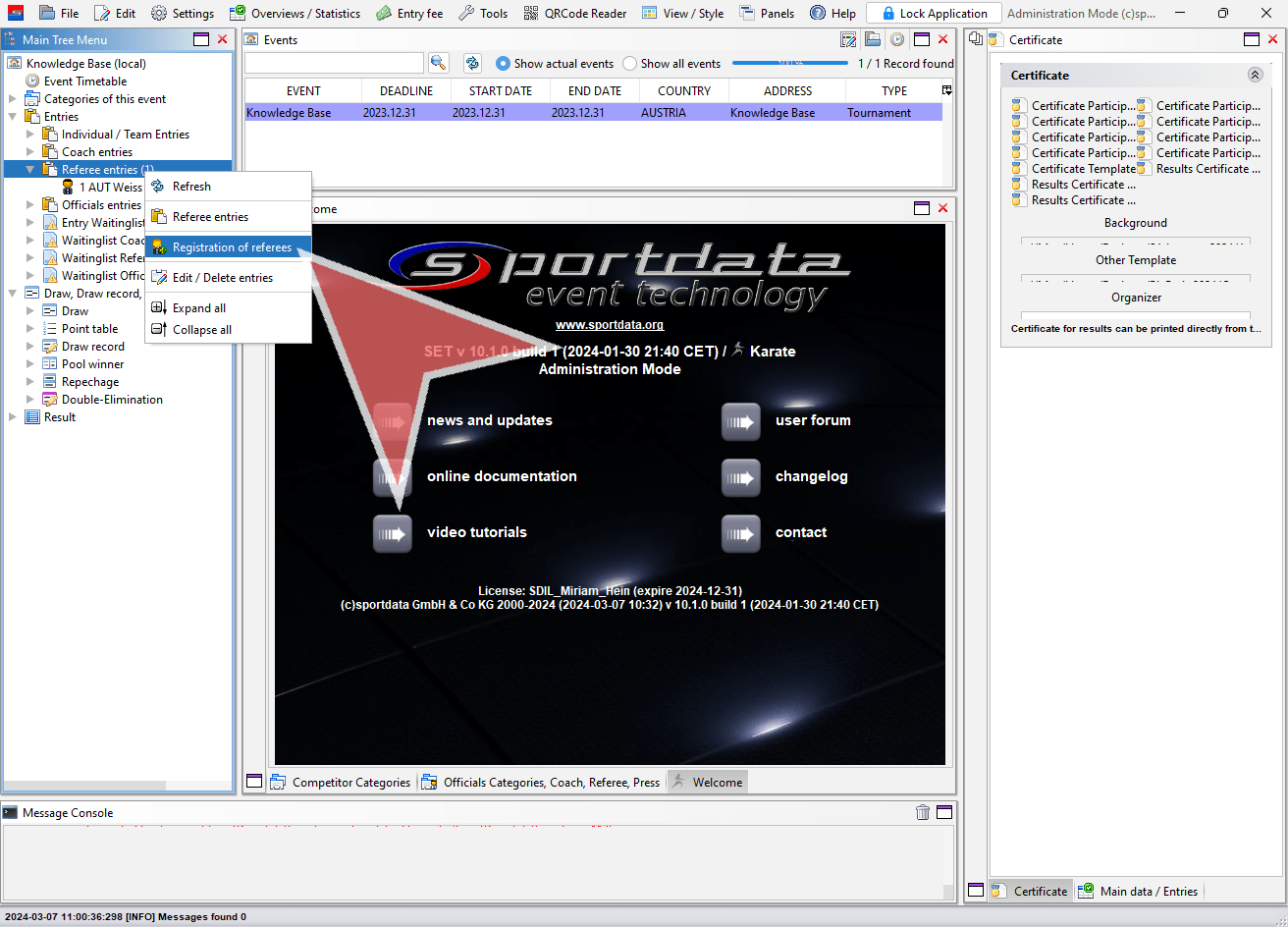
Task: Select 'Show actual events' radio button
Action: coord(504,64)
